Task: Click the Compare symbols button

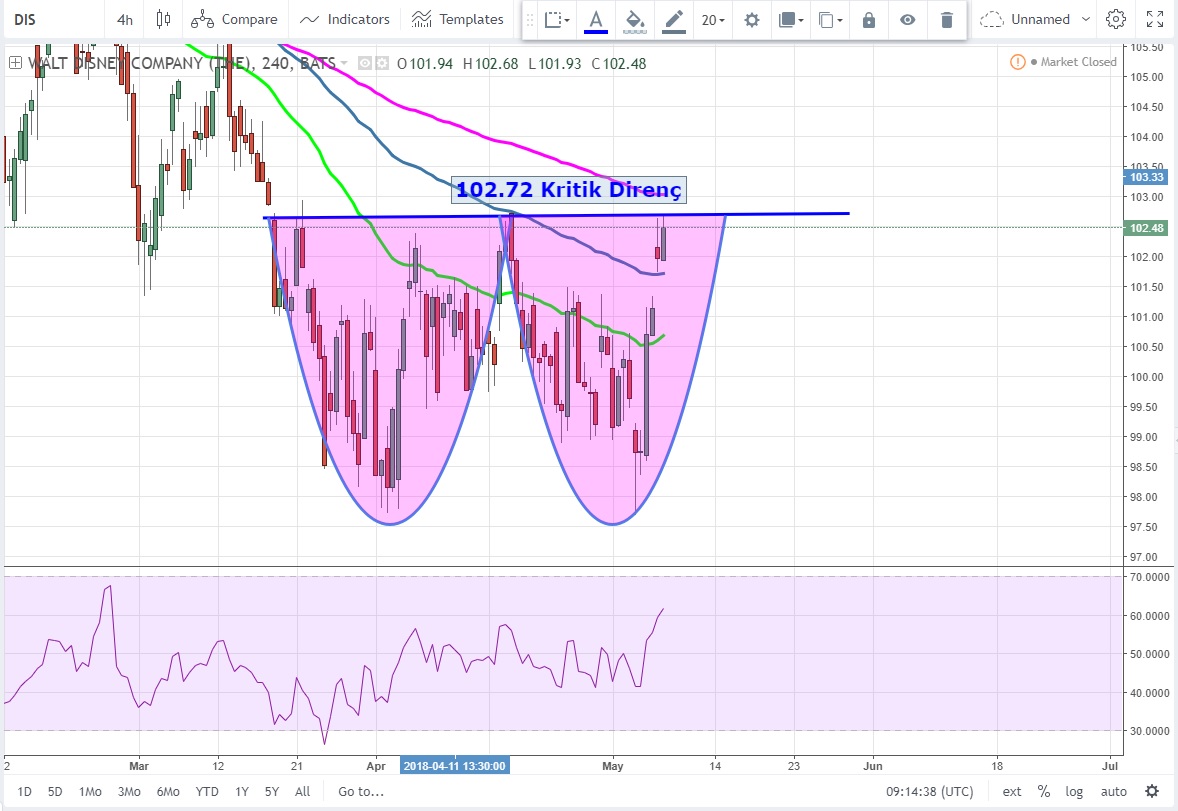Action: (234, 19)
